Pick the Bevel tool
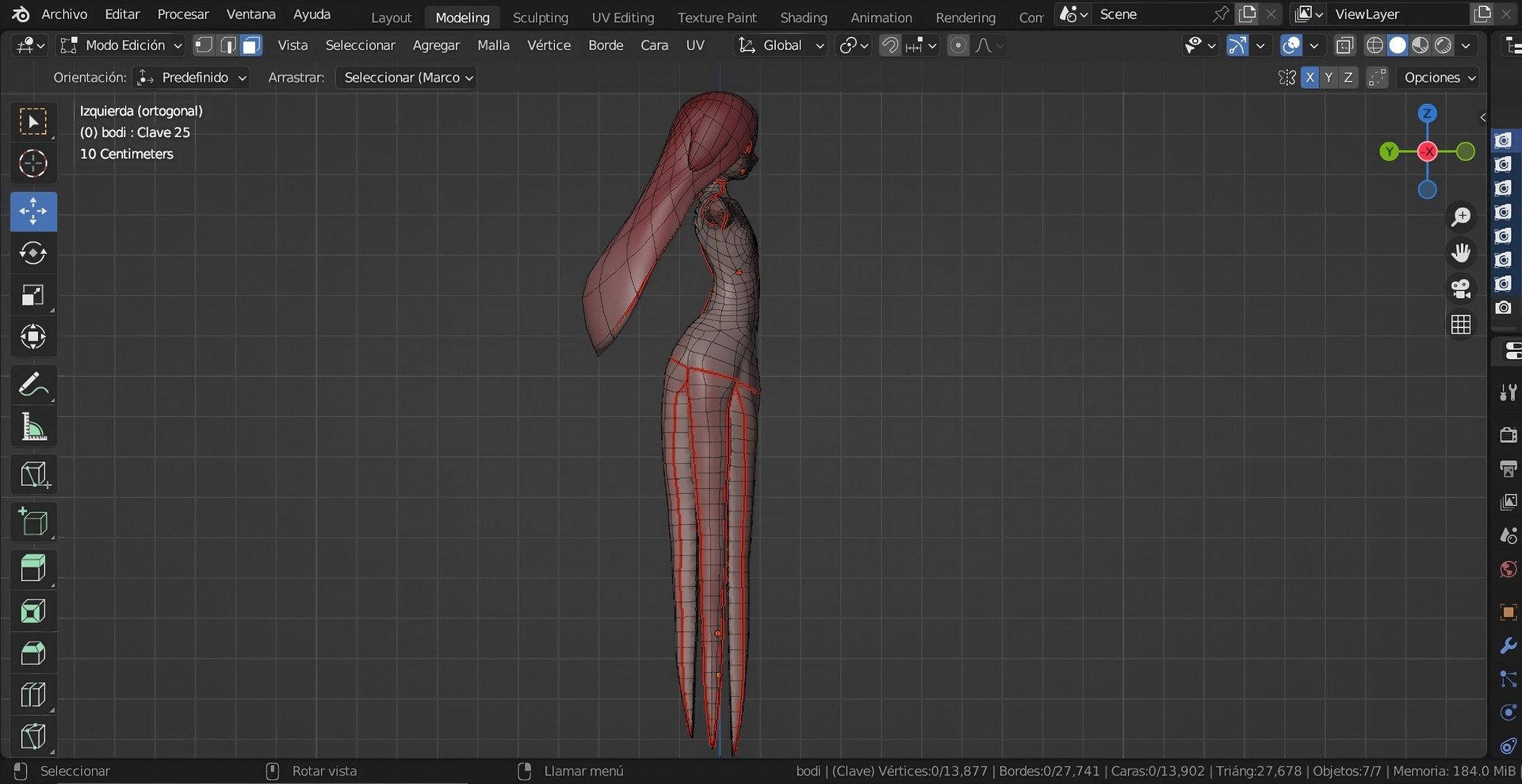This screenshot has height=784, width=1522. point(33,653)
